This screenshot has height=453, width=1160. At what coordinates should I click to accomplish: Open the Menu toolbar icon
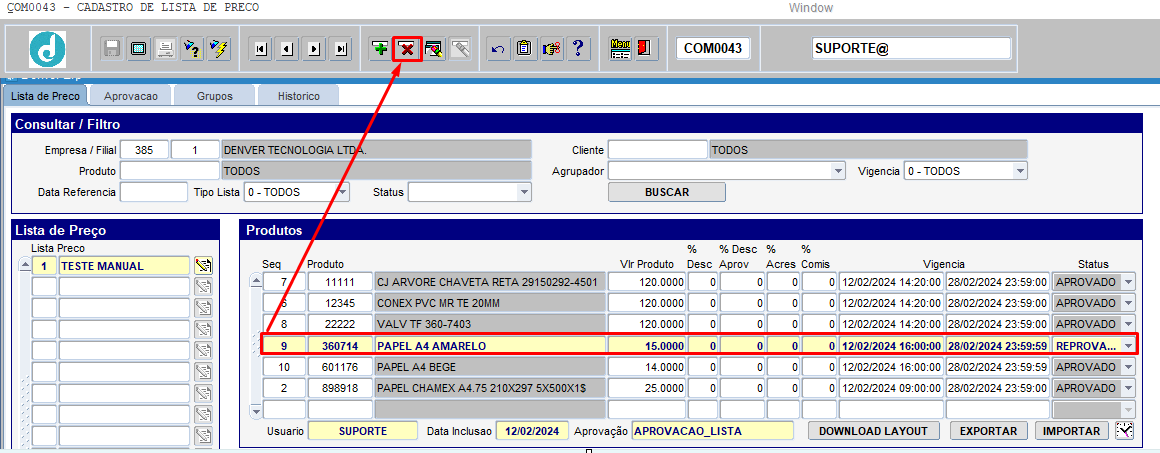[x=620, y=49]
